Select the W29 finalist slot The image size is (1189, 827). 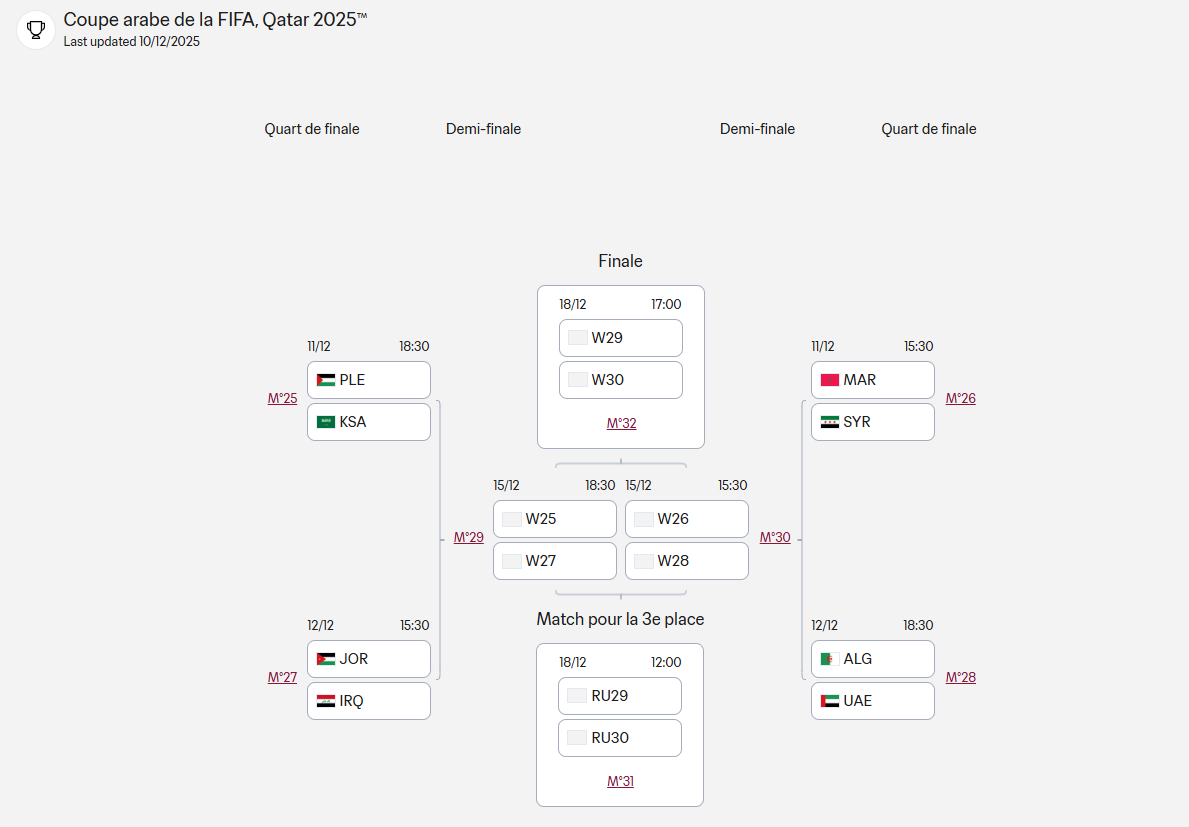pos(621,338)
